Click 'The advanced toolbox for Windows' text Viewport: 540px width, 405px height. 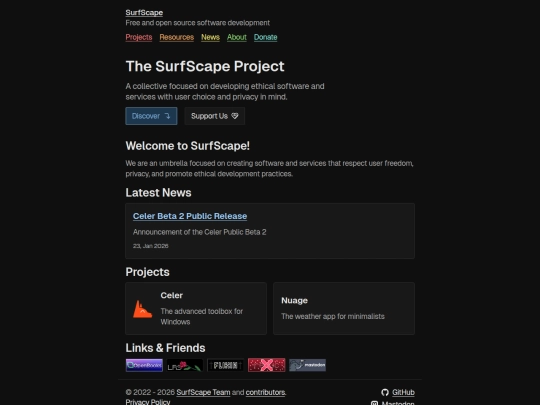[201, 316]
